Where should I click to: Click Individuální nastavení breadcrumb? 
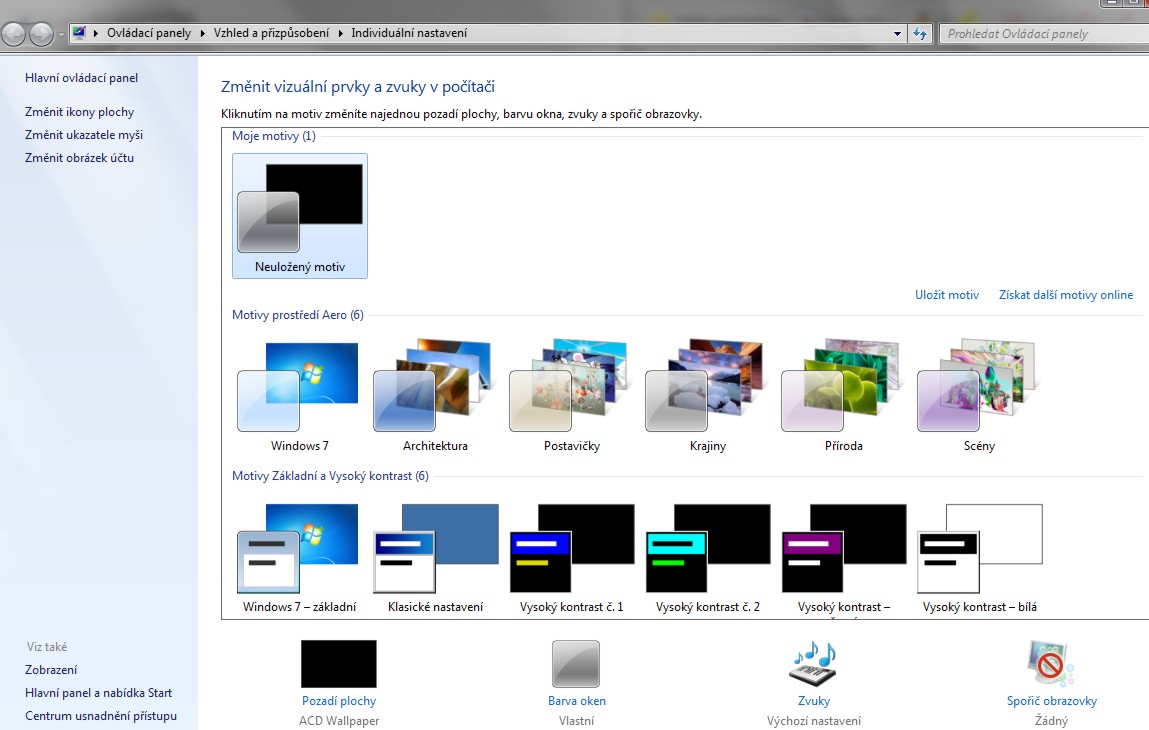point(409,33)
